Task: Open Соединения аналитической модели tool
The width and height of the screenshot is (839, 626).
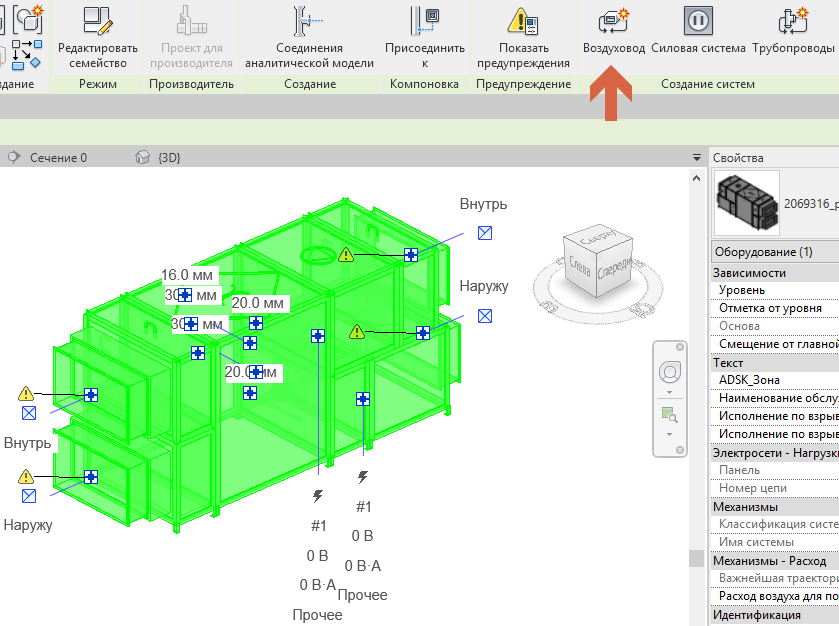Action: coord(309,37)
